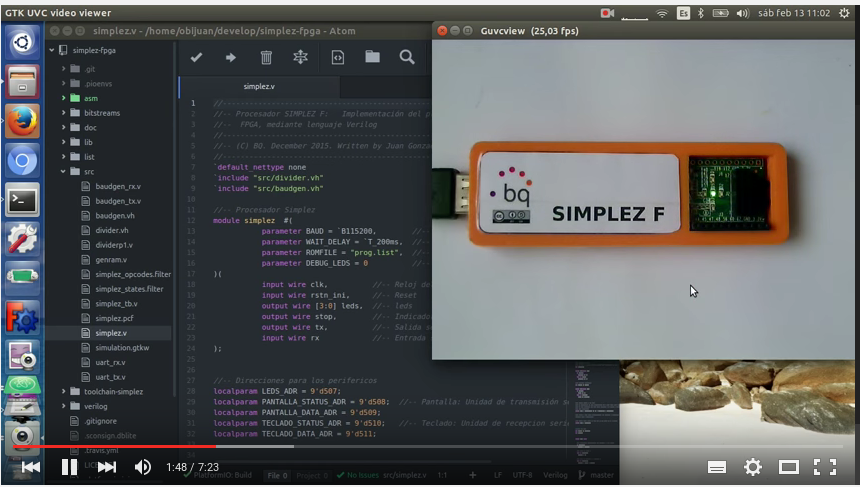Click the trash can clean icon
This screenshot has width=860, height=487.
click(266, 57)
